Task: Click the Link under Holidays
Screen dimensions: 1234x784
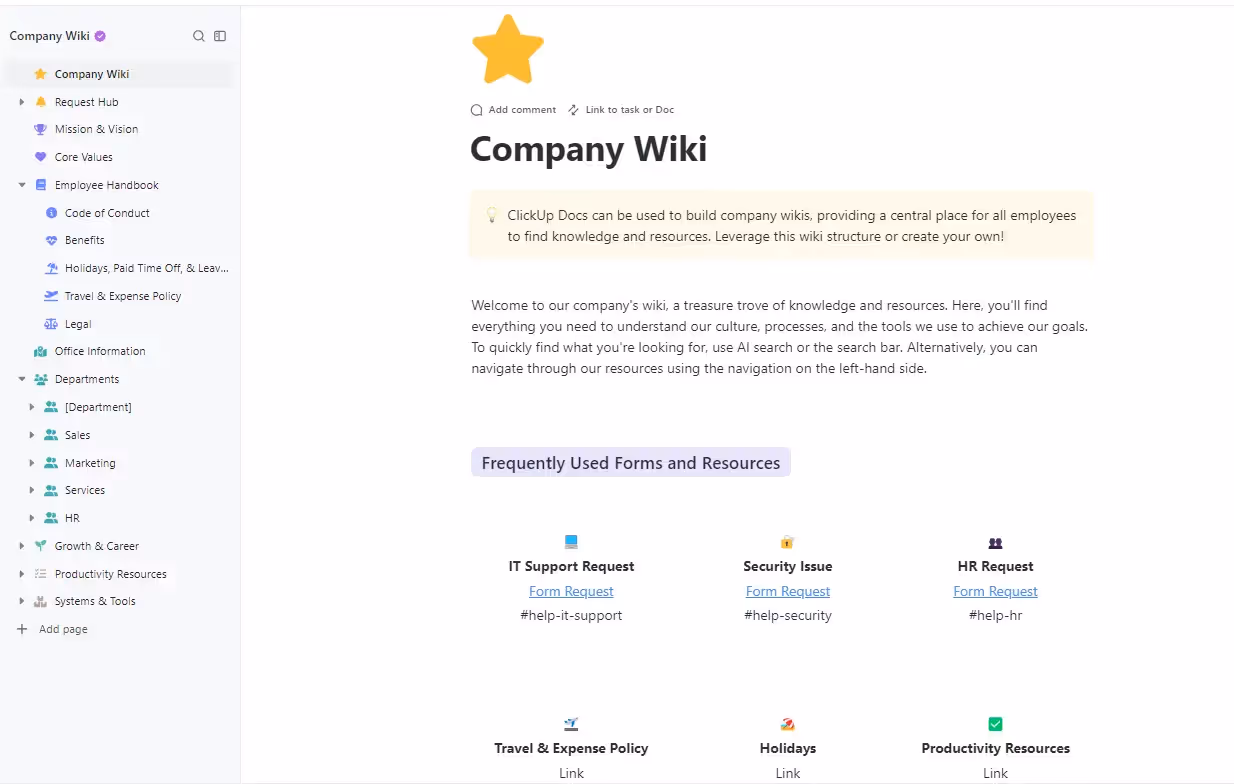Action: pyautogui.click(x=787, y=772)
